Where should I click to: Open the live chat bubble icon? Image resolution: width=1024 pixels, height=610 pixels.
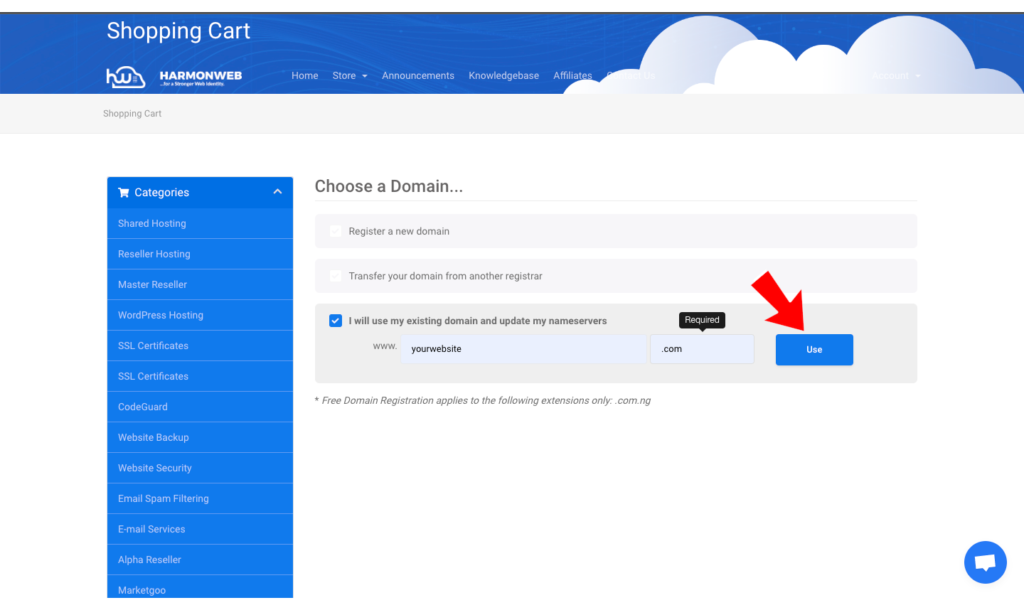click(x=984, y=562)
